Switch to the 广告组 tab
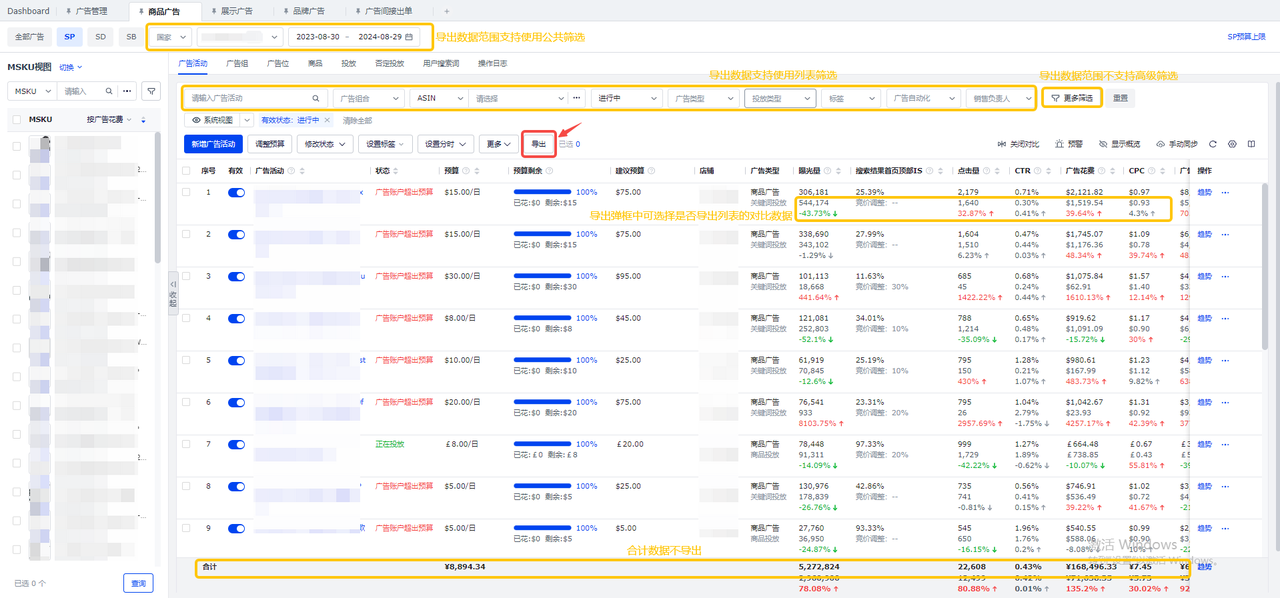1280x598 pixels. coord(237,63)
